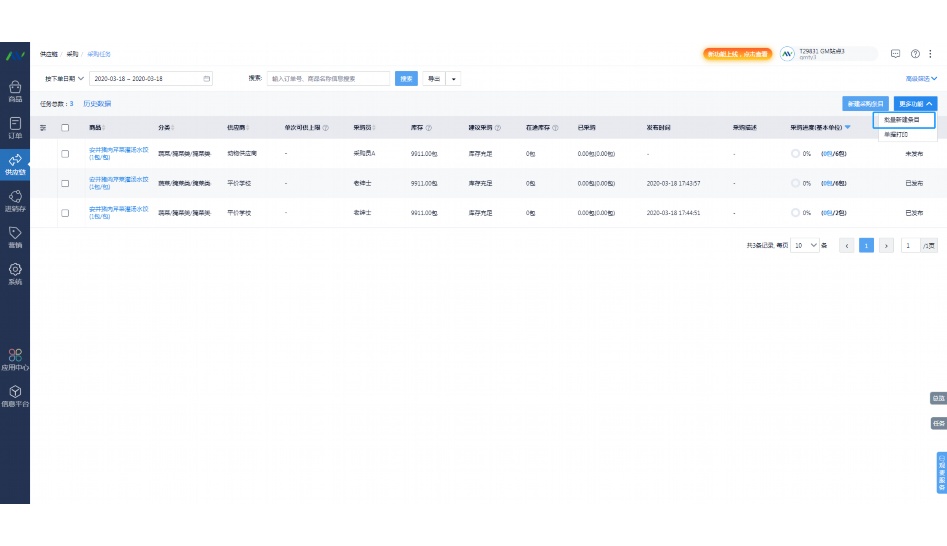Open the arrow dropdown beside 导出 button

pyautogui.click(x=454, y=78)
